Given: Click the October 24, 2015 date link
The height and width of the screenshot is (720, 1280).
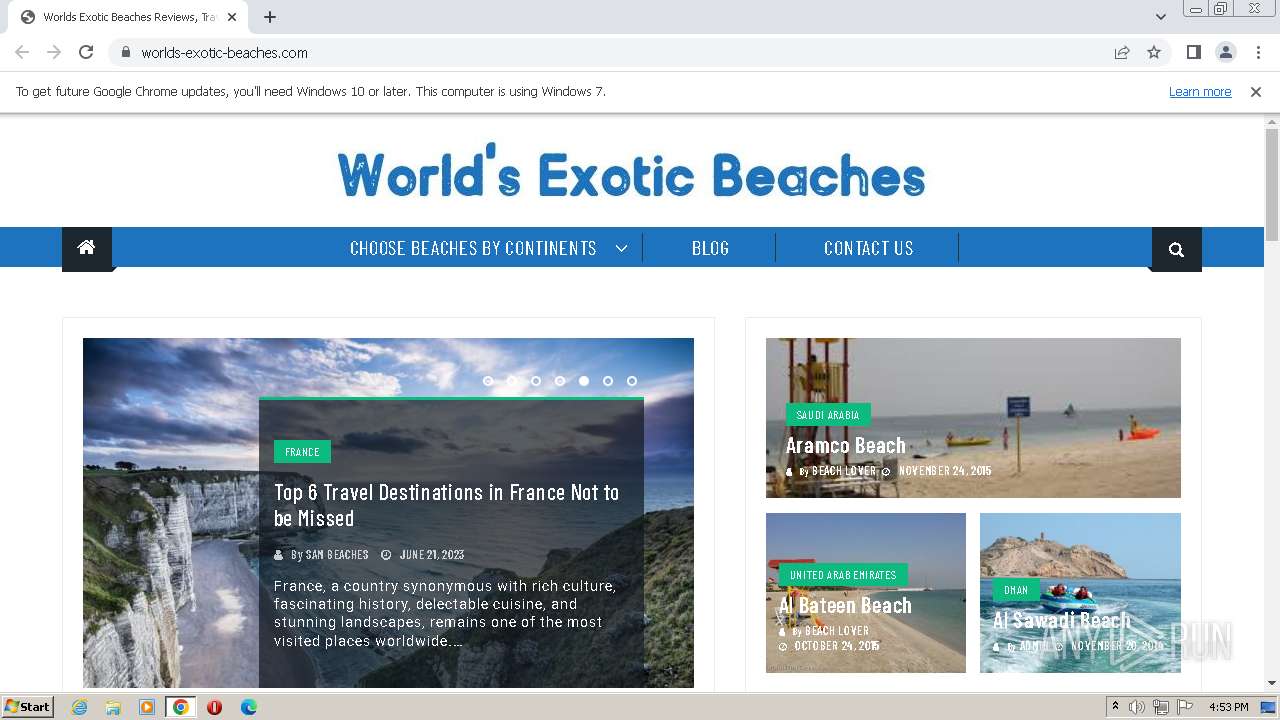Looking at the screenshot, I should [x=837, y=646].
